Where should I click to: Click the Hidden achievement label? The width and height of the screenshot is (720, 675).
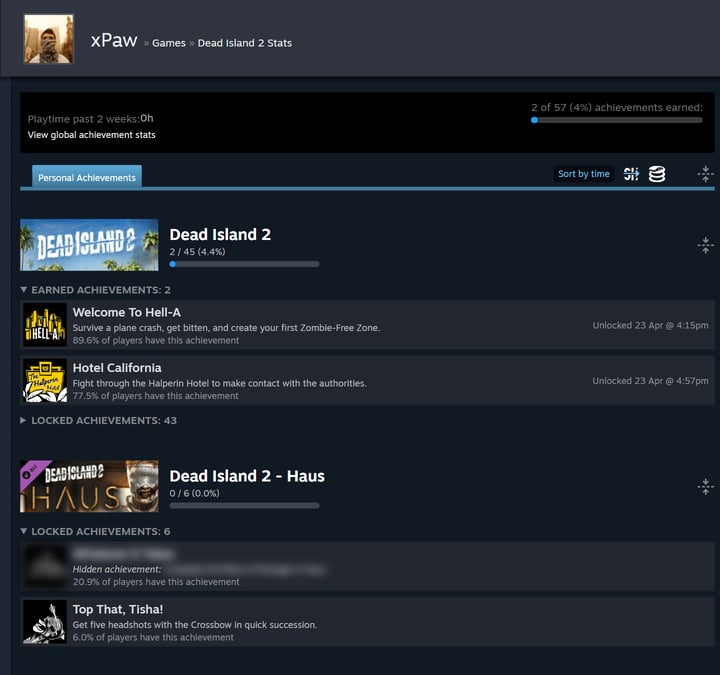pyautogui.click(x=117, y=569)
